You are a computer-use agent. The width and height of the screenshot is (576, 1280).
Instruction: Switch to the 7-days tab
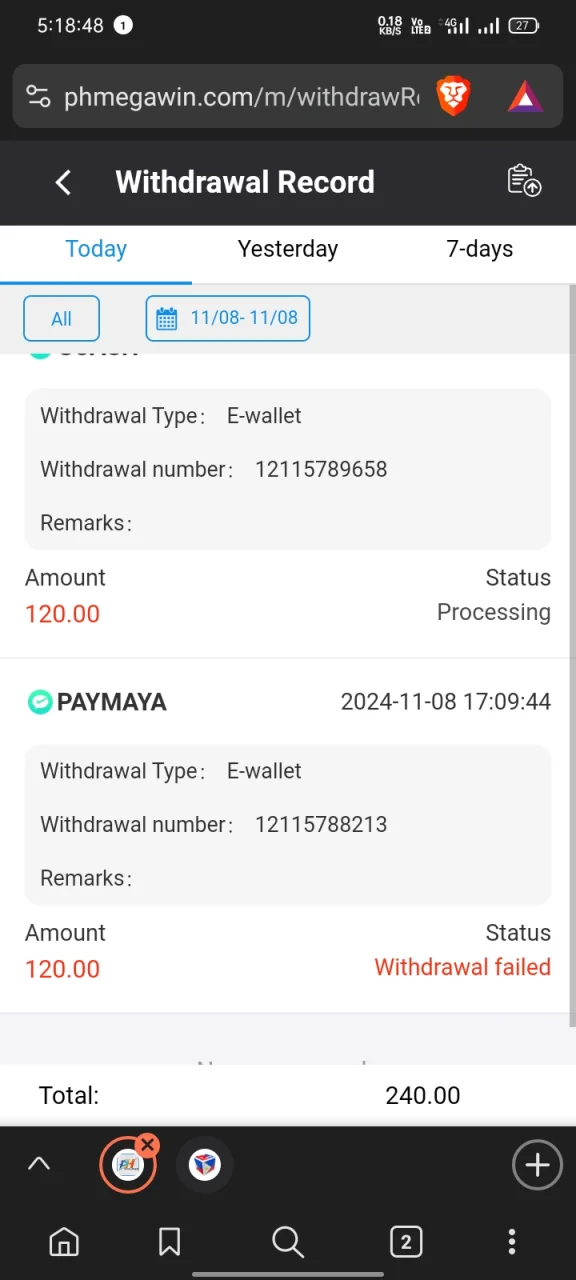pos(480,249)
